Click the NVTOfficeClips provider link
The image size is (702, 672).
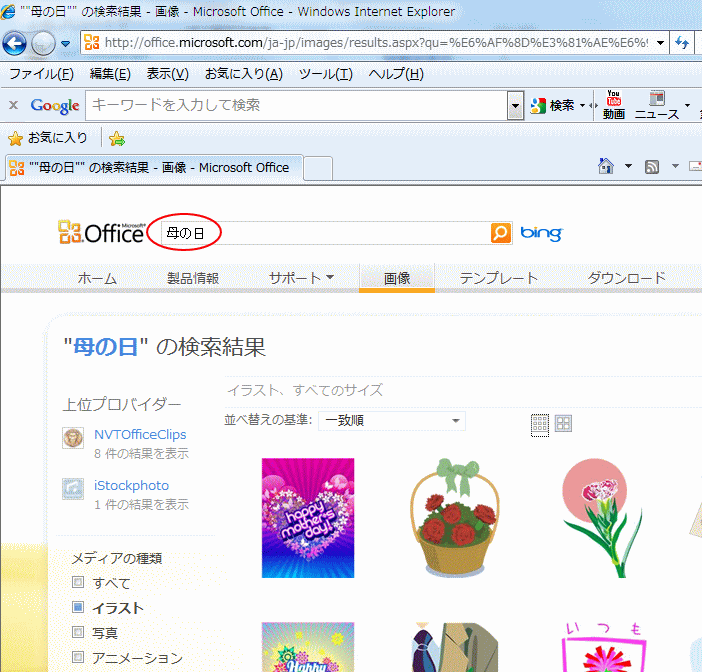pyautogui.click(x=140, y=434)
